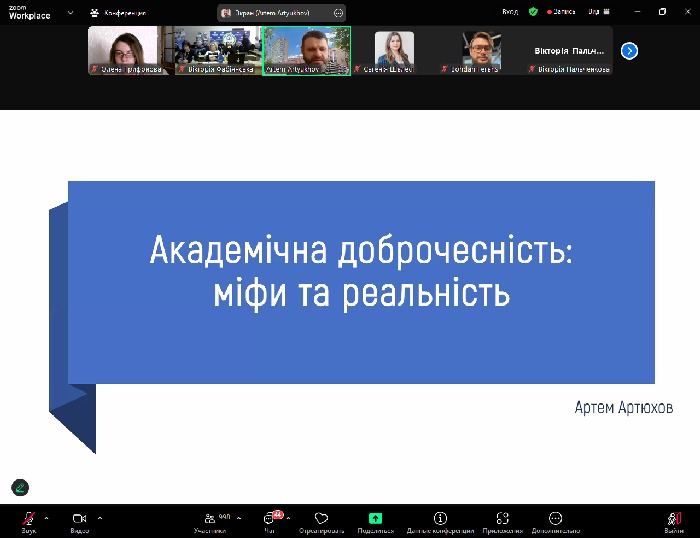The image size is (700, 538).
Task: Show next participants with the blue arrow
Action: 629,51
